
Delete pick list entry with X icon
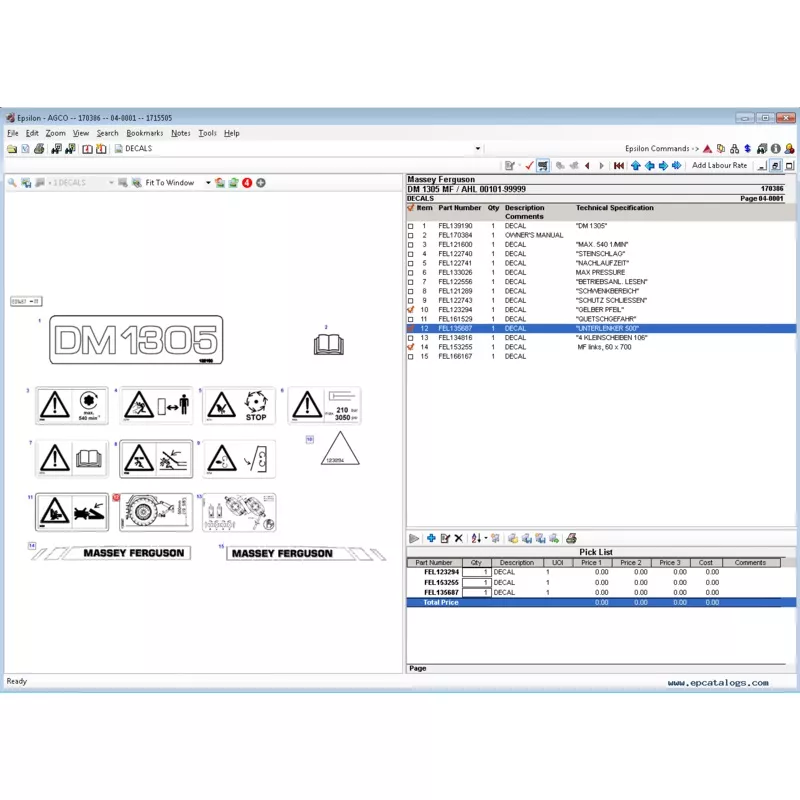pyautogui.click(x=459, y=538)
